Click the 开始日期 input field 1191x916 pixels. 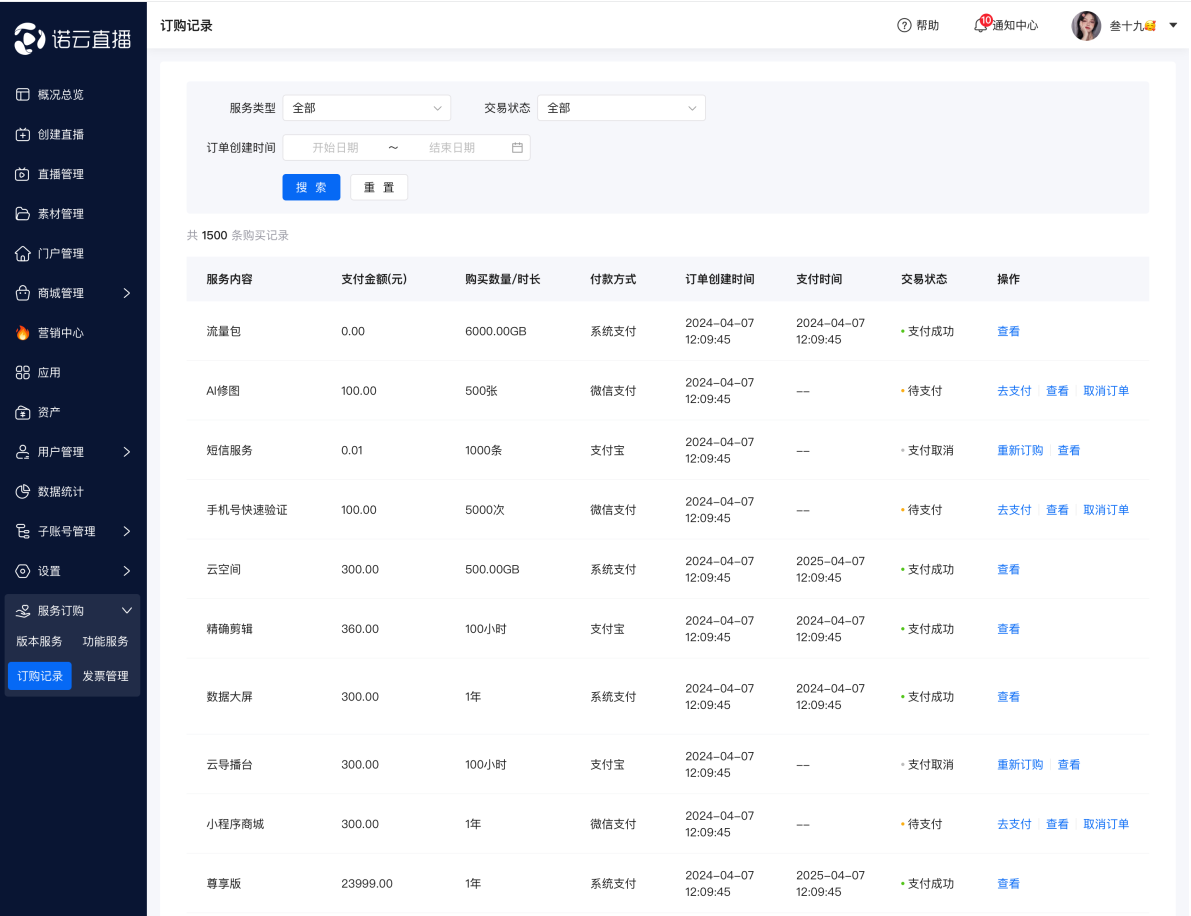point(335,148)
